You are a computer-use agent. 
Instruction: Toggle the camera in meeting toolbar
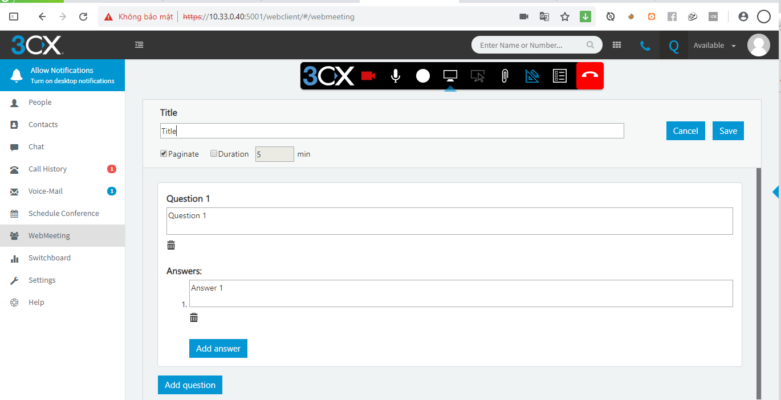coord(368,76)
